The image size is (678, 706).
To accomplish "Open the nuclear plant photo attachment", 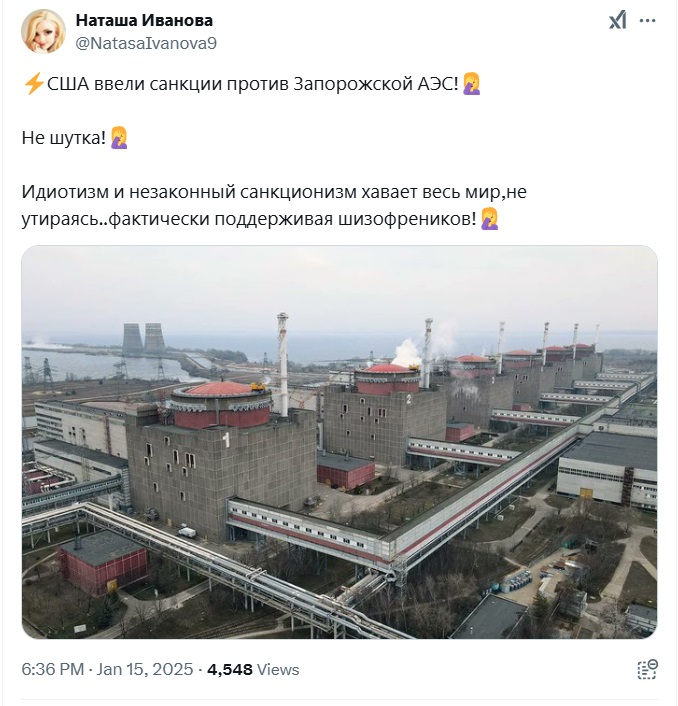I will [x=339, y=442].
